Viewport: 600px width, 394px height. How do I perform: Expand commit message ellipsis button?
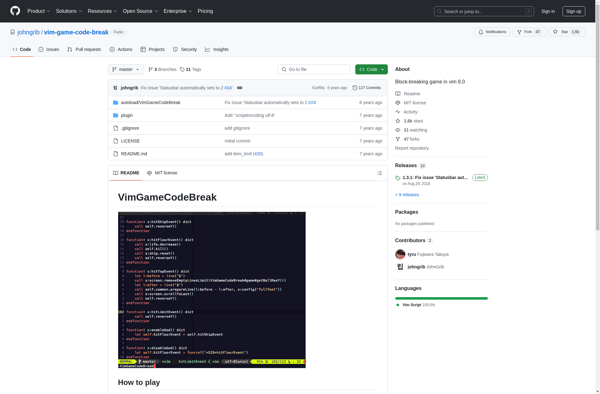[240, 88]
